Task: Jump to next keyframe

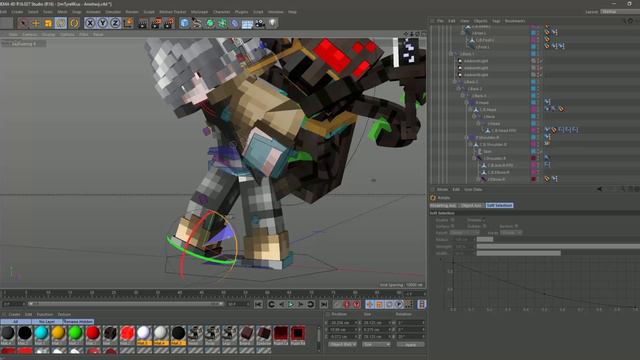Action: click(311, 304)
